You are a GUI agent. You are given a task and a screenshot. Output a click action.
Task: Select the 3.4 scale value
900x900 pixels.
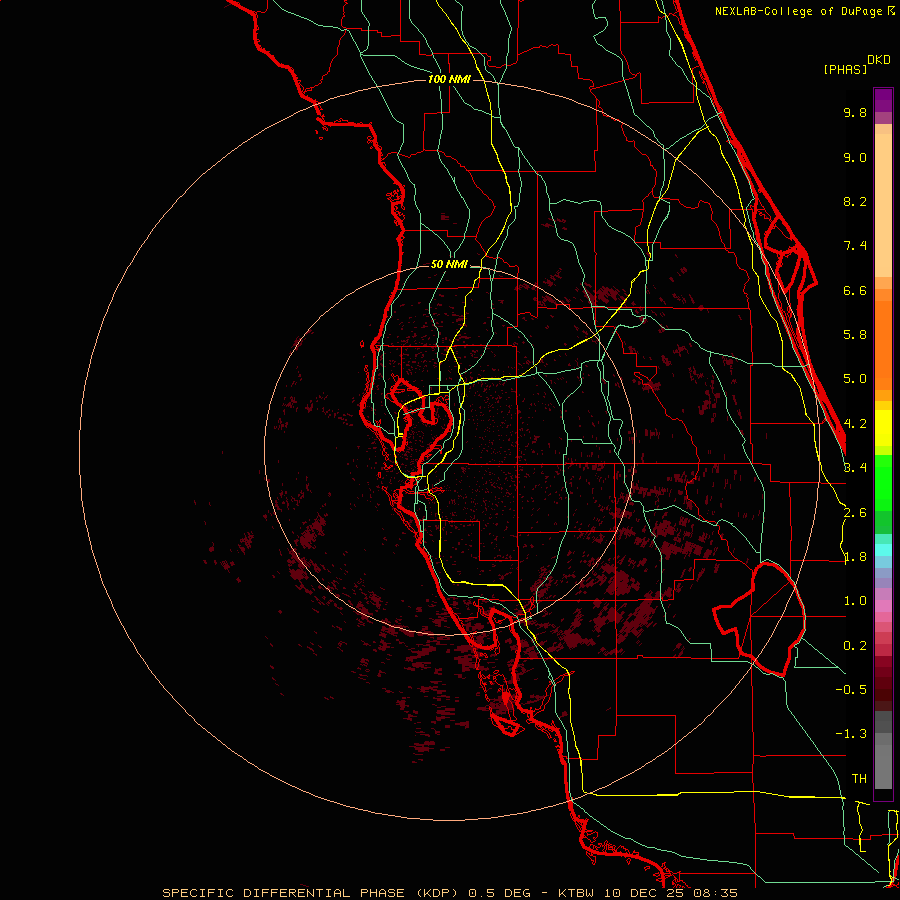click(x=855, y=468)
